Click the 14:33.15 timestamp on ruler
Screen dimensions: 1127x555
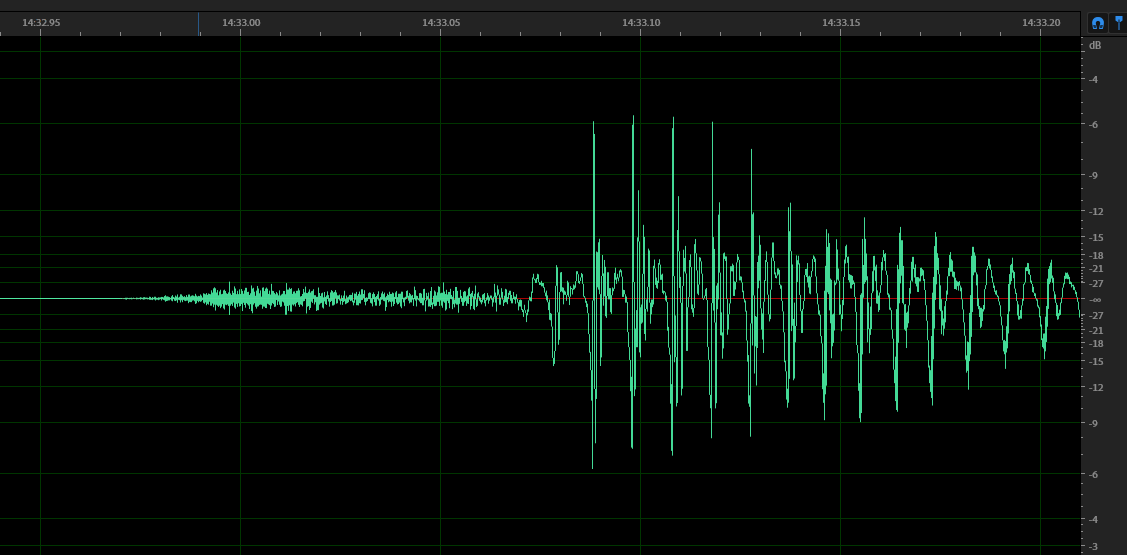tap(841, 22)
